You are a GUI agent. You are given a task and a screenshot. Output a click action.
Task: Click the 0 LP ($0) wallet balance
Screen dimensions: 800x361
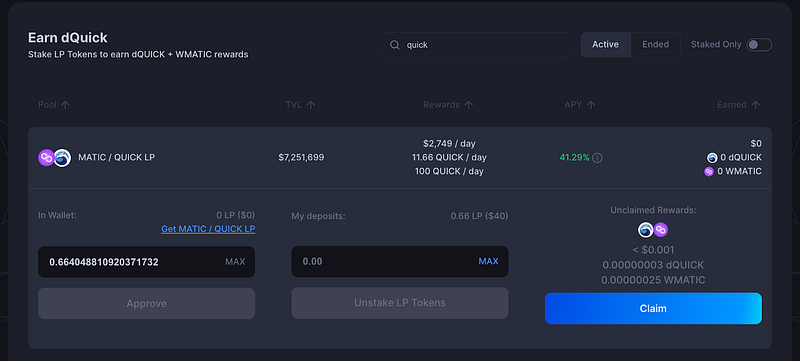click(x=236, y=216)
